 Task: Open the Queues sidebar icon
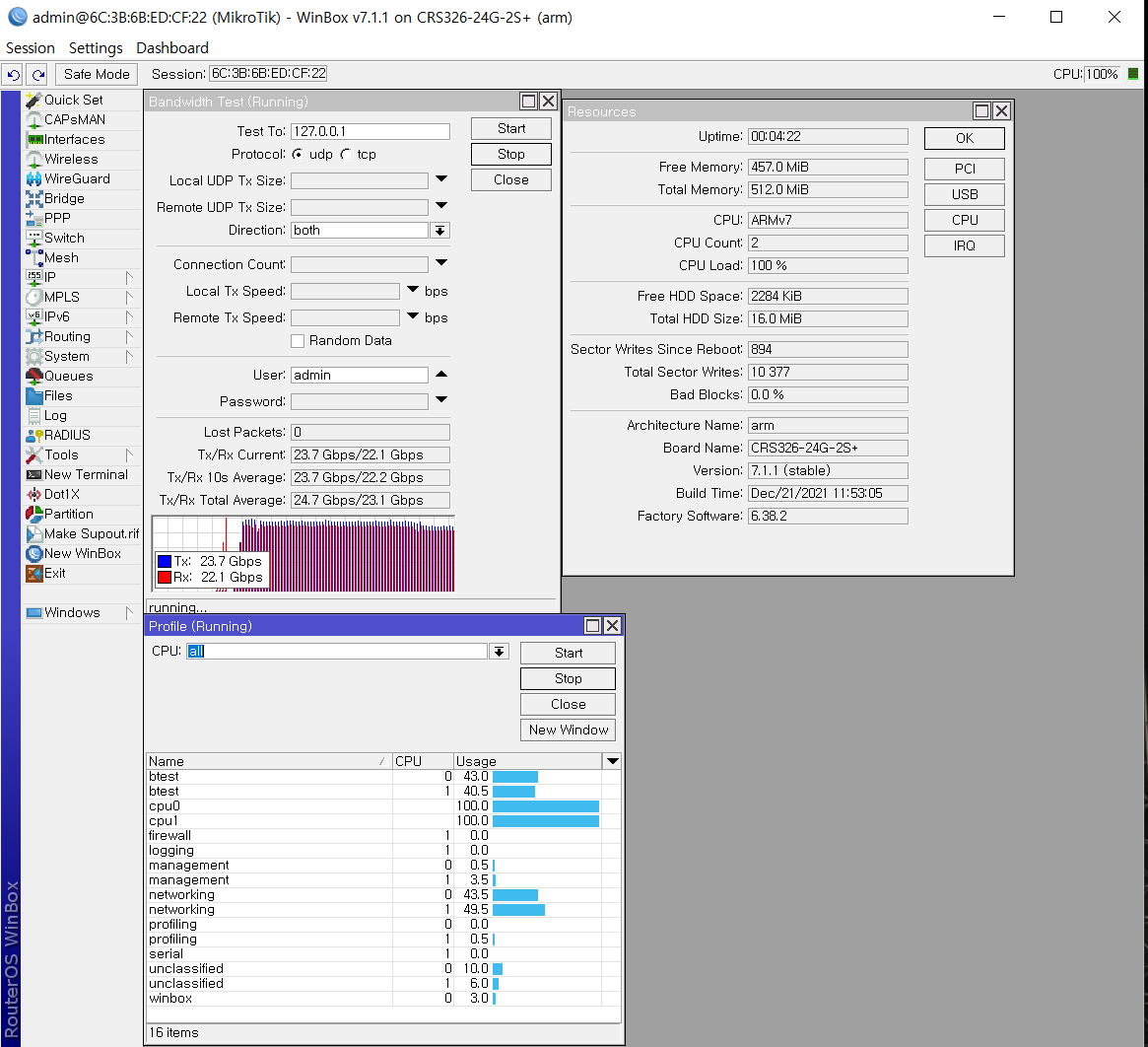[x=34, y=376]
